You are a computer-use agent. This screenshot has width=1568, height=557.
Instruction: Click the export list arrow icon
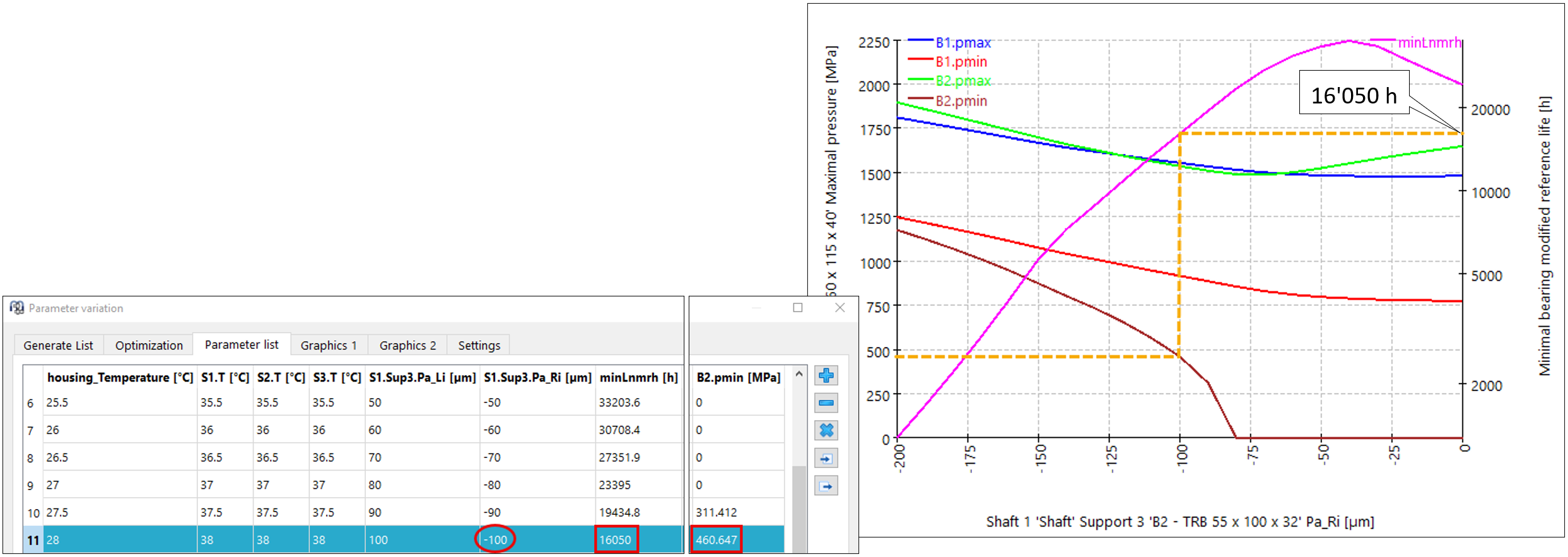pyautogui.click(x=826, y=486)
